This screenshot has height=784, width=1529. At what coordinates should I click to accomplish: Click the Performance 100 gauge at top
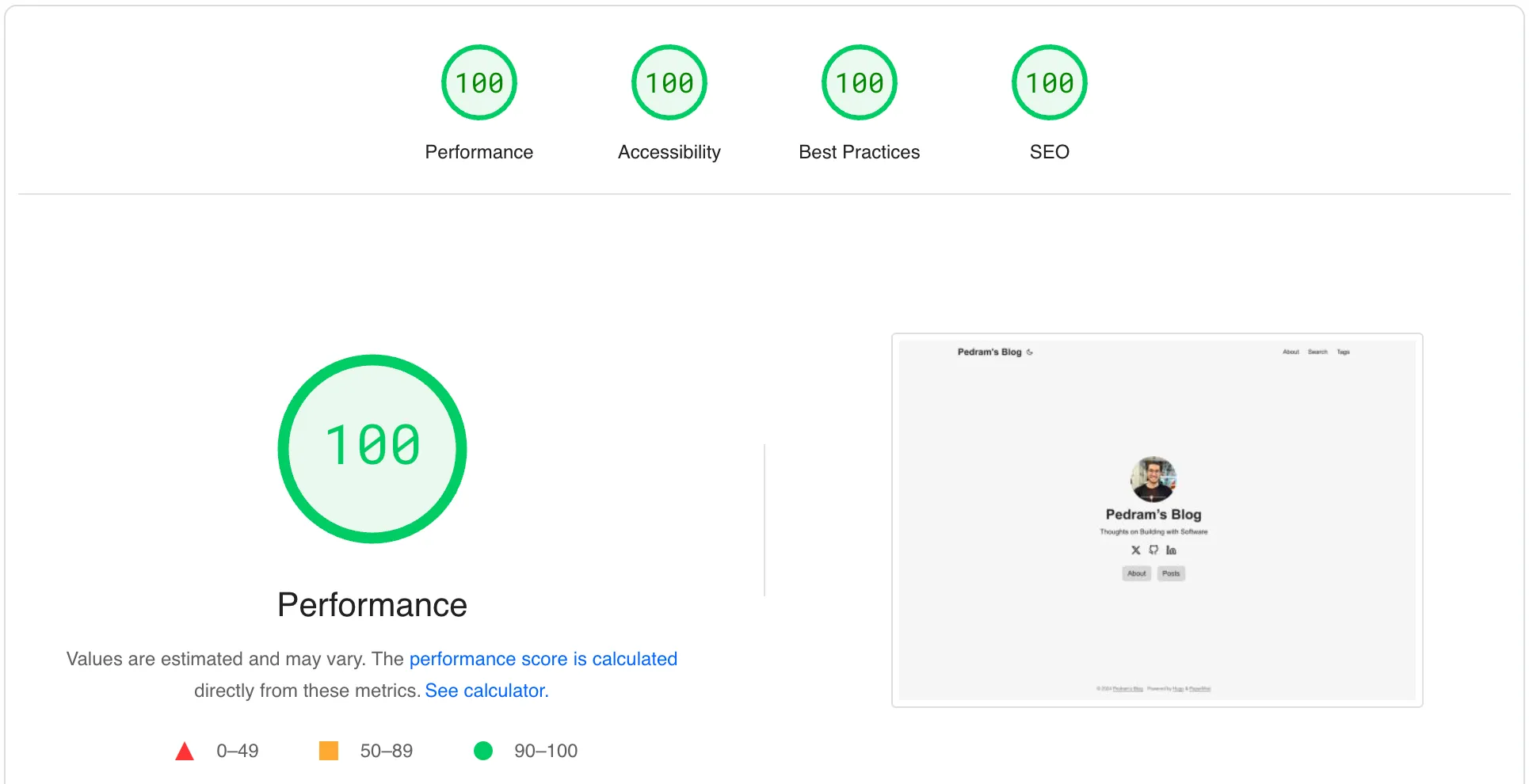click(x=479, y=82)
